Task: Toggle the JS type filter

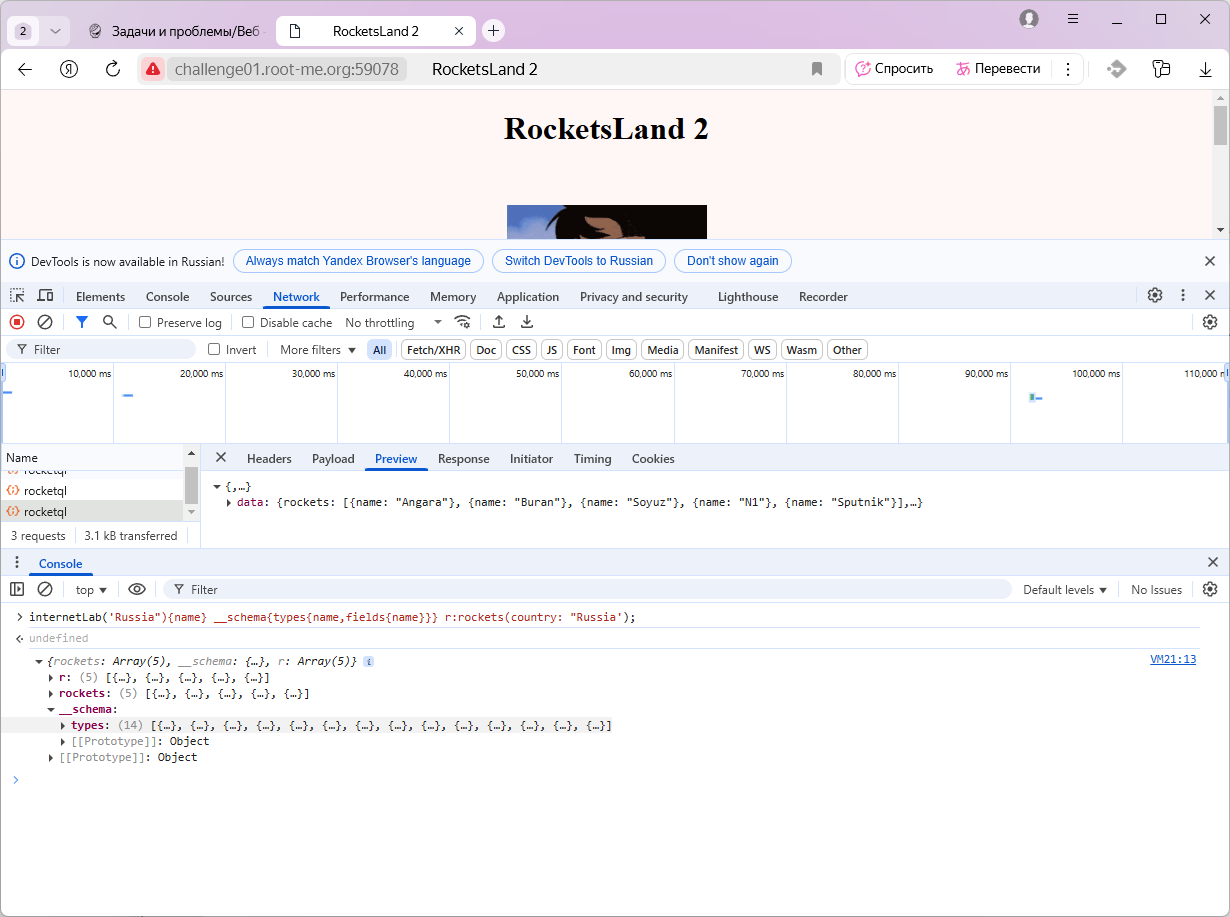Action: pos(552,350)
